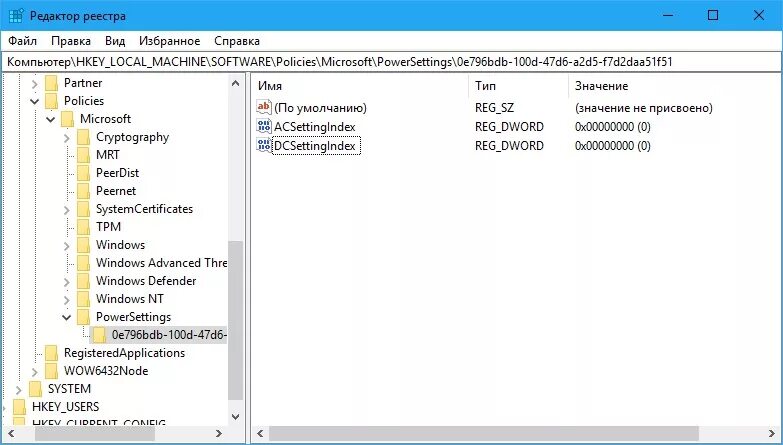Click the Partner folder icon
This screenshot has height=445, width=783.
51,83
